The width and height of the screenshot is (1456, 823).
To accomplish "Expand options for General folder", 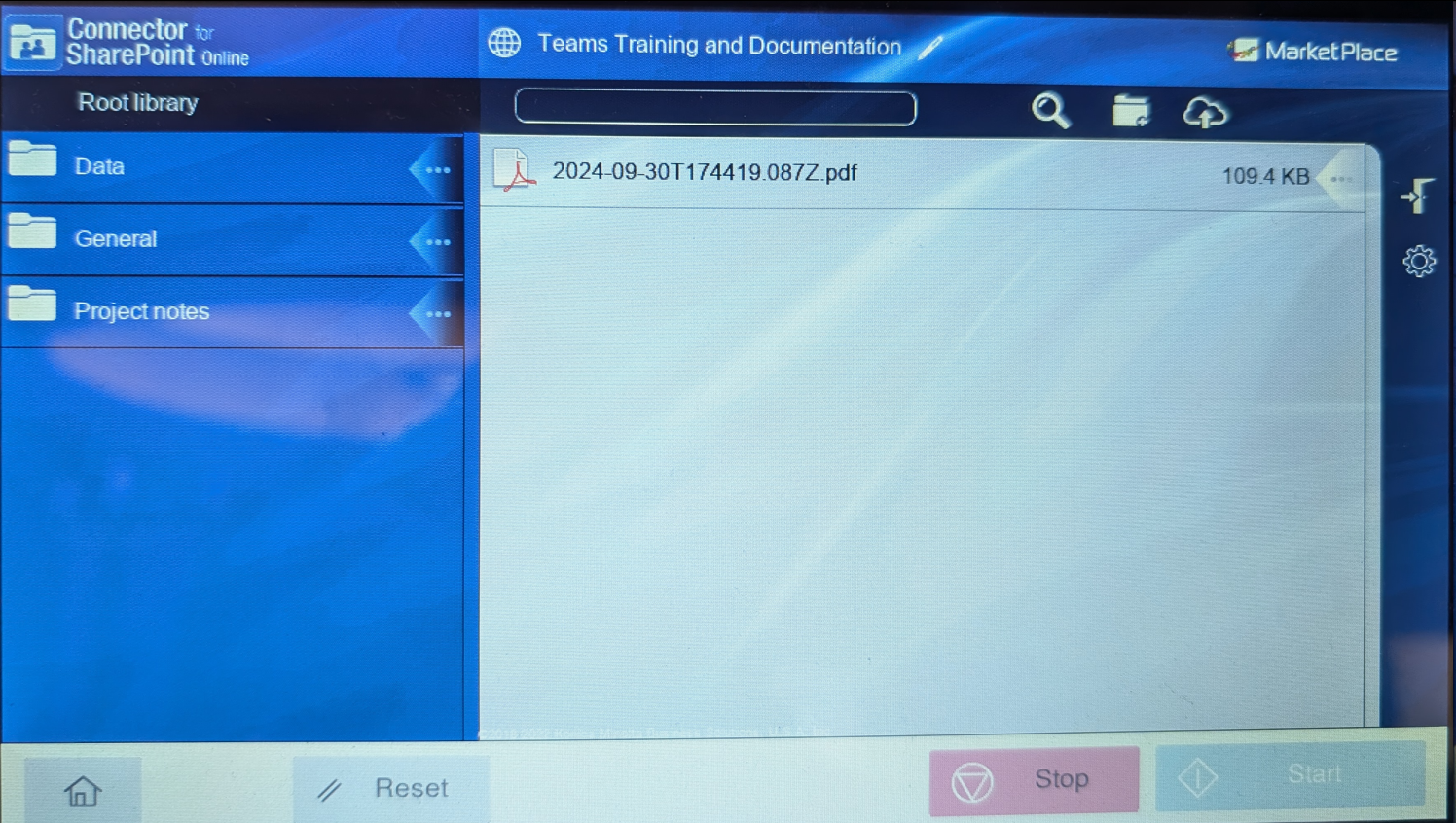I will pos(436,242).
